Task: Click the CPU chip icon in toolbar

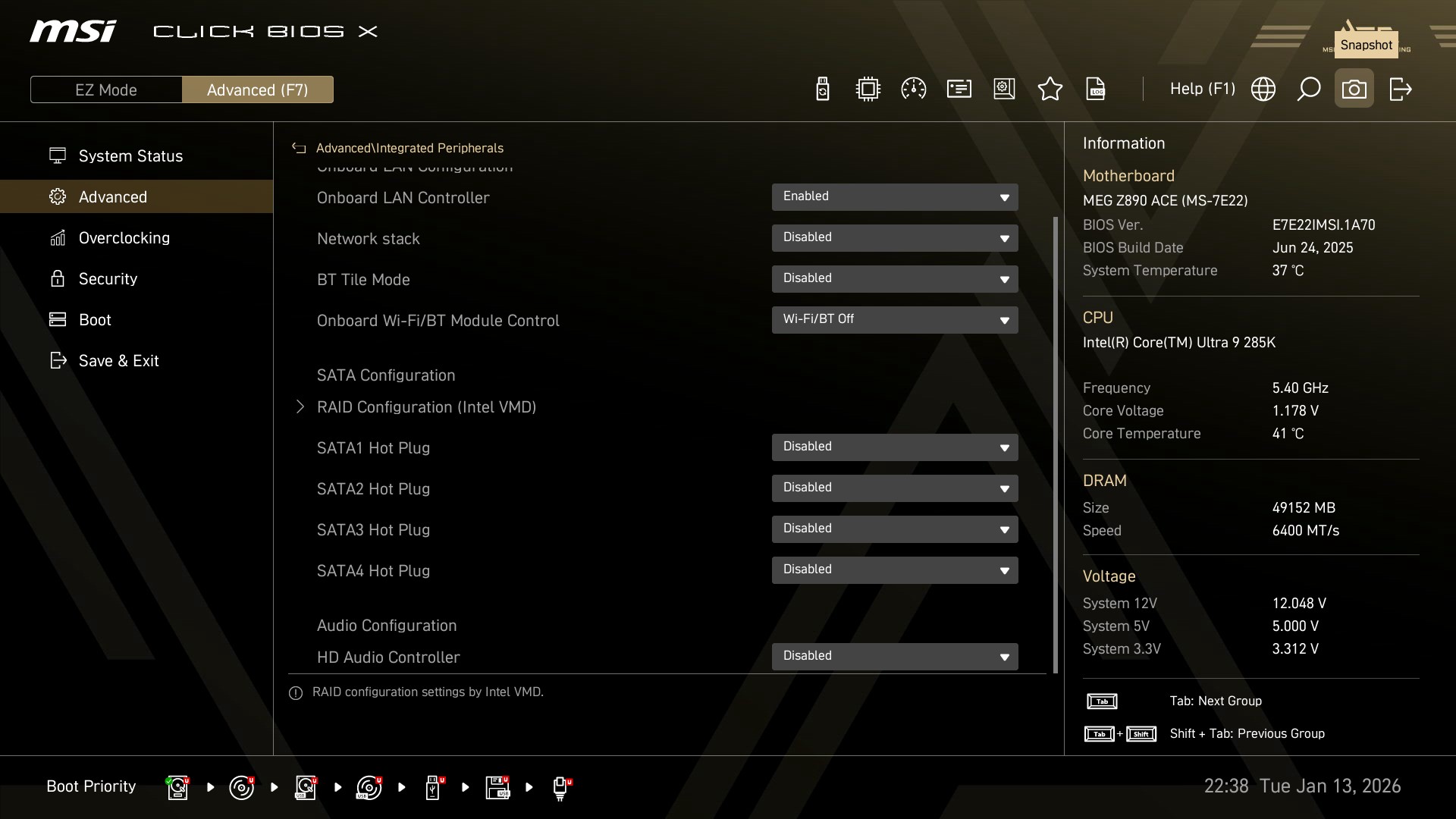Action: [x=868, y=89]
